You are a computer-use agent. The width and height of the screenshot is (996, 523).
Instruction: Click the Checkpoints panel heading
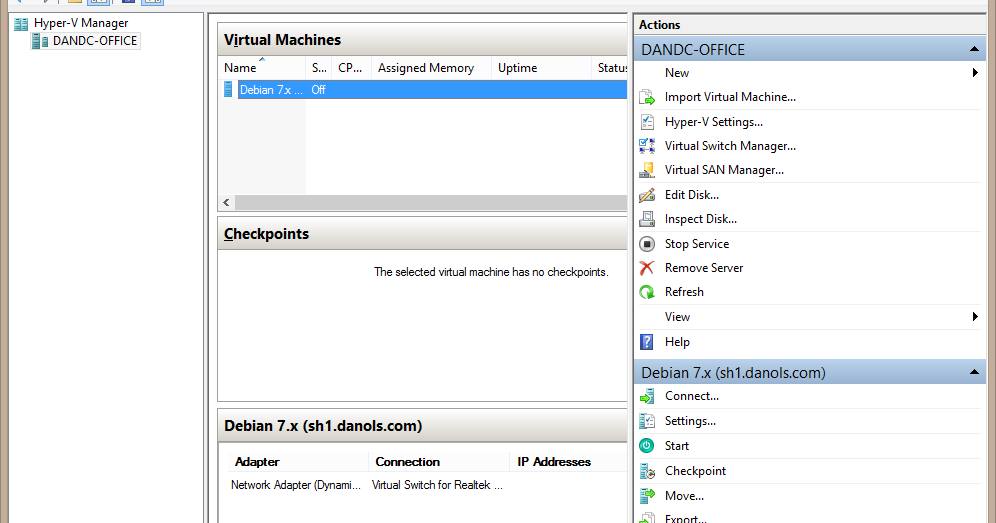[x=266, y=234]
